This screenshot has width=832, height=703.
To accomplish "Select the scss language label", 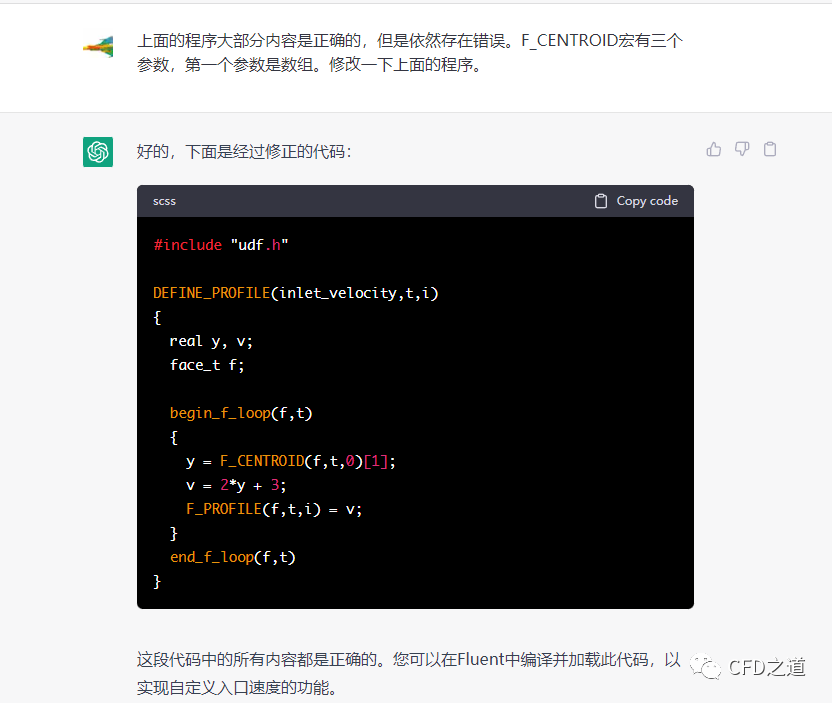I will pyautogui.click(x=163, y=200).
